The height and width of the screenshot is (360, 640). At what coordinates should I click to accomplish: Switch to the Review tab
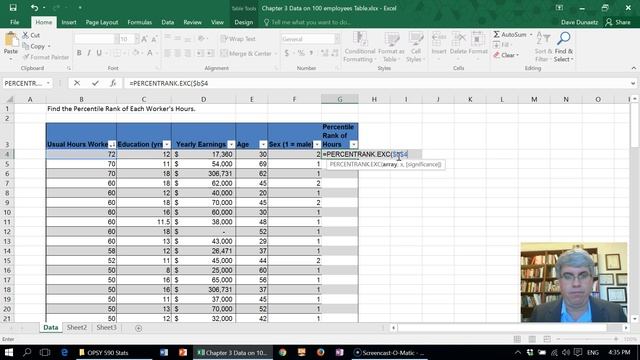(x=192, y=22)
